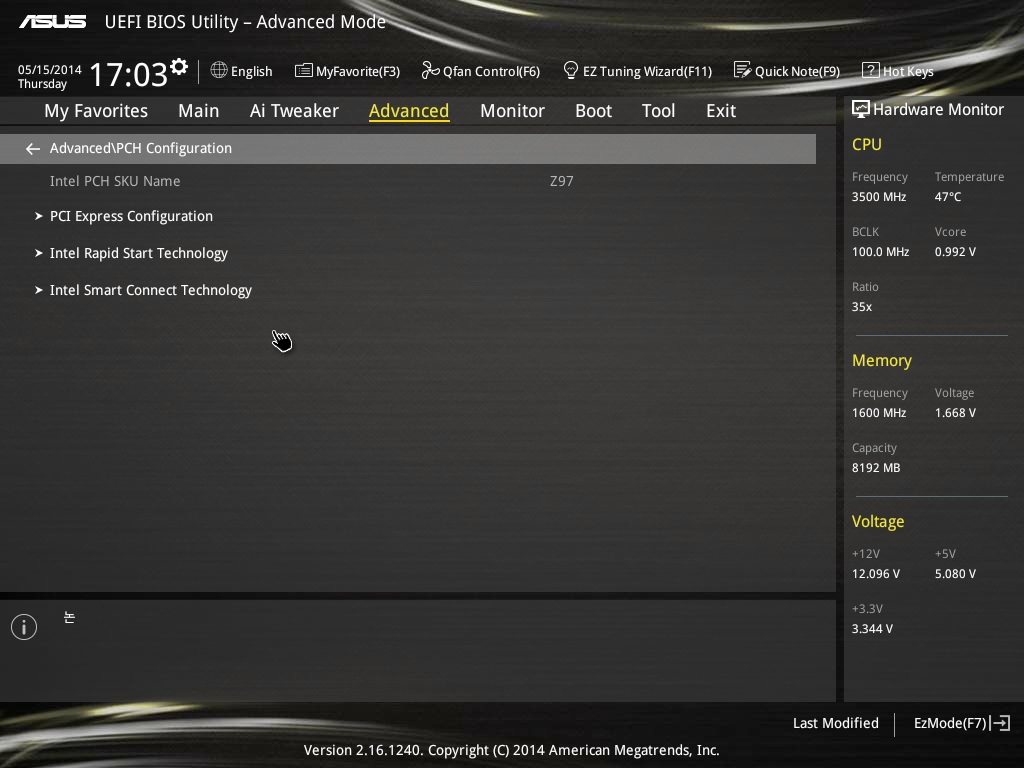Click Vcore 0.992 V value
The height and width of the screenshot is (768, 1024).
[955, 251]
